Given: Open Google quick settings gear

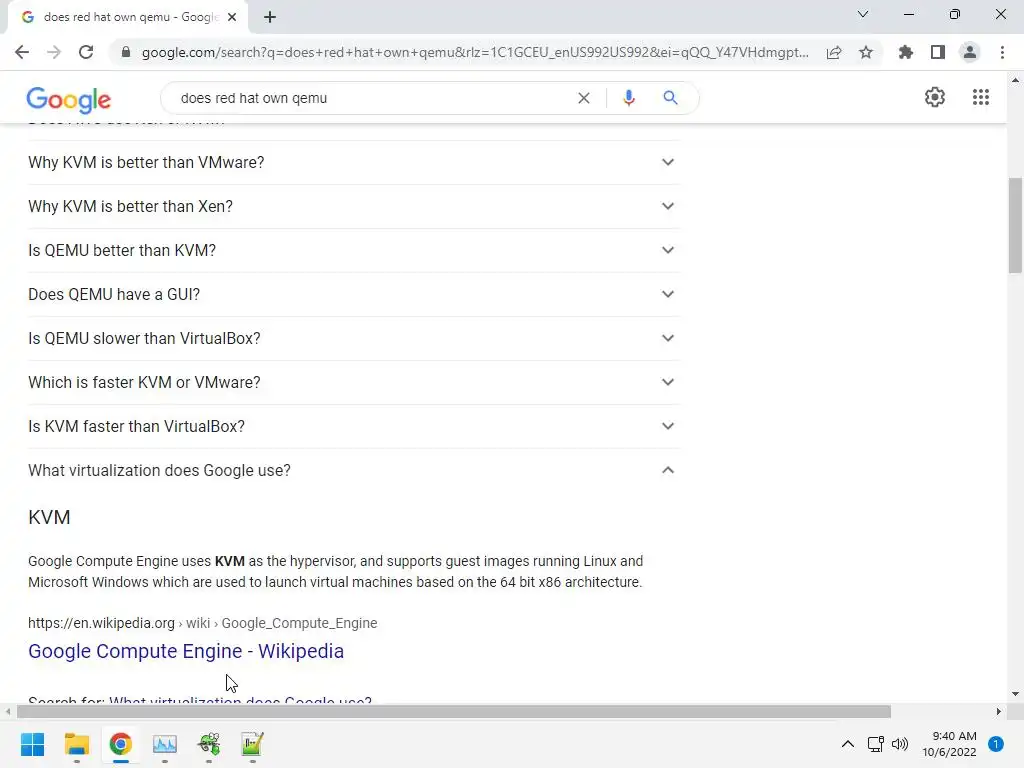Looking at the screenshot, I should tap(935, 97).
